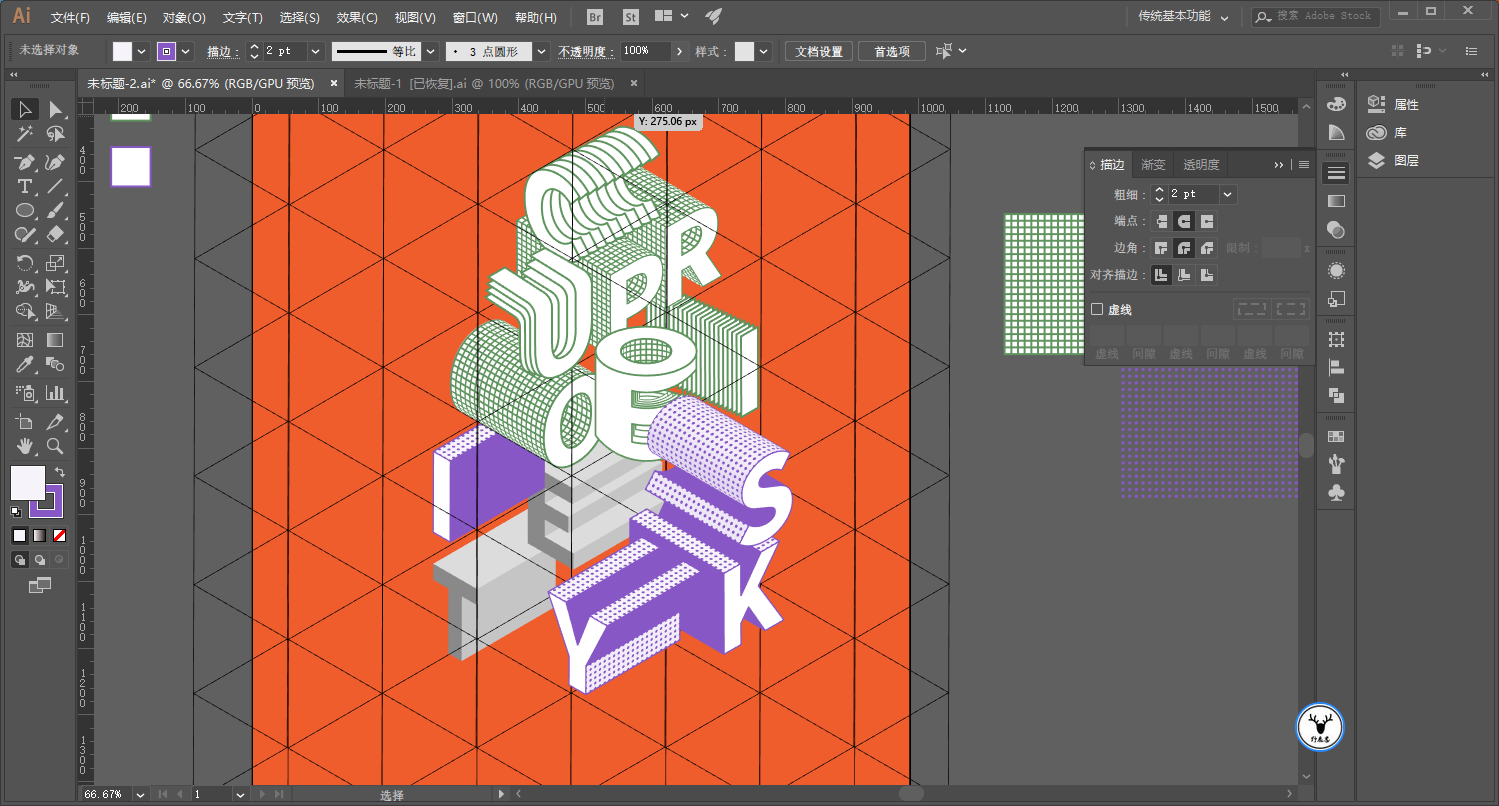The image size is (1499, 806).
Task: Open the Color panel from the dock
Action: point(1336,104)
